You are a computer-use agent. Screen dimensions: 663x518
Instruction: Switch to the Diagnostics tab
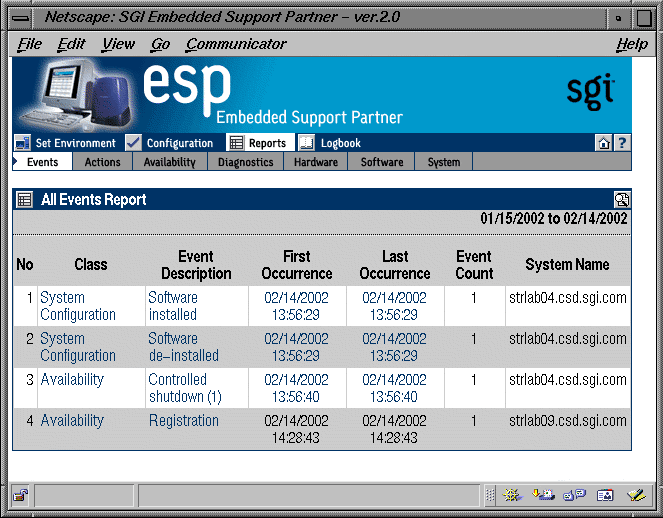point(245,162)
